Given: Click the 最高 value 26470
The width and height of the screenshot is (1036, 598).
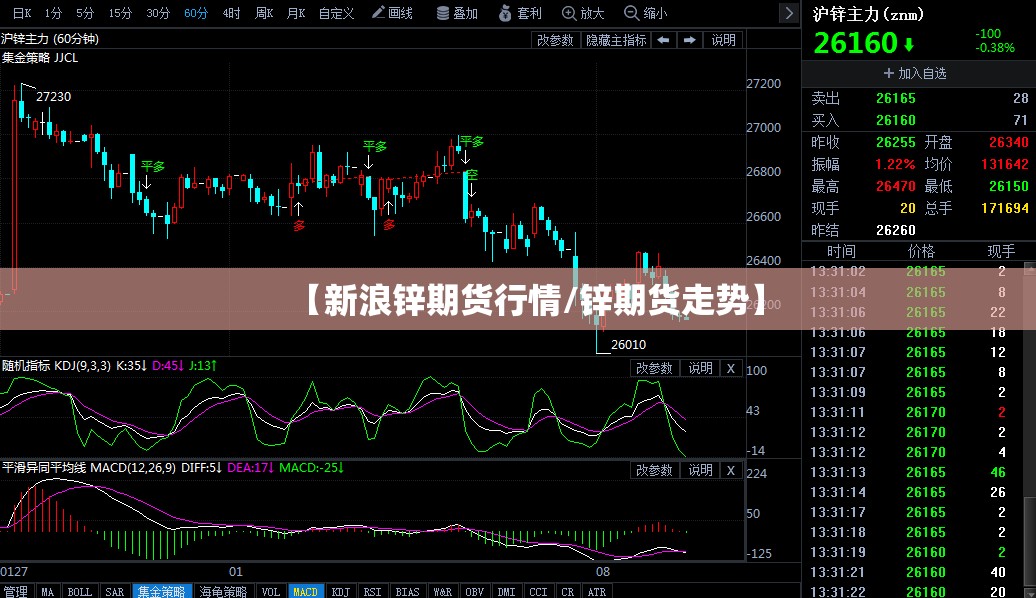Looking at the screenshot, I should pos(896,186).
